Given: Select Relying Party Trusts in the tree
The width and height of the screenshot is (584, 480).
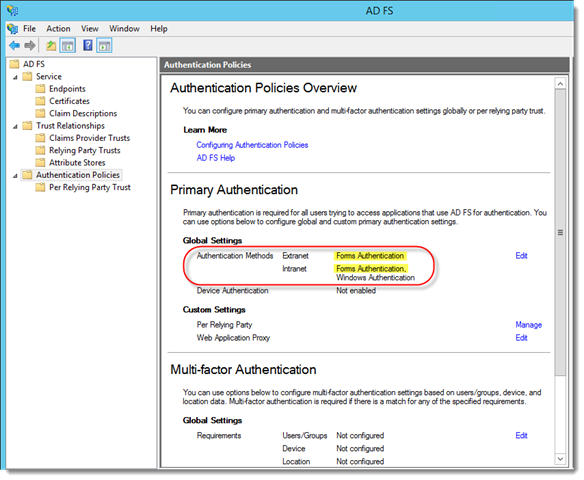Looking at the screenshot, I should [x=85, y=150].
